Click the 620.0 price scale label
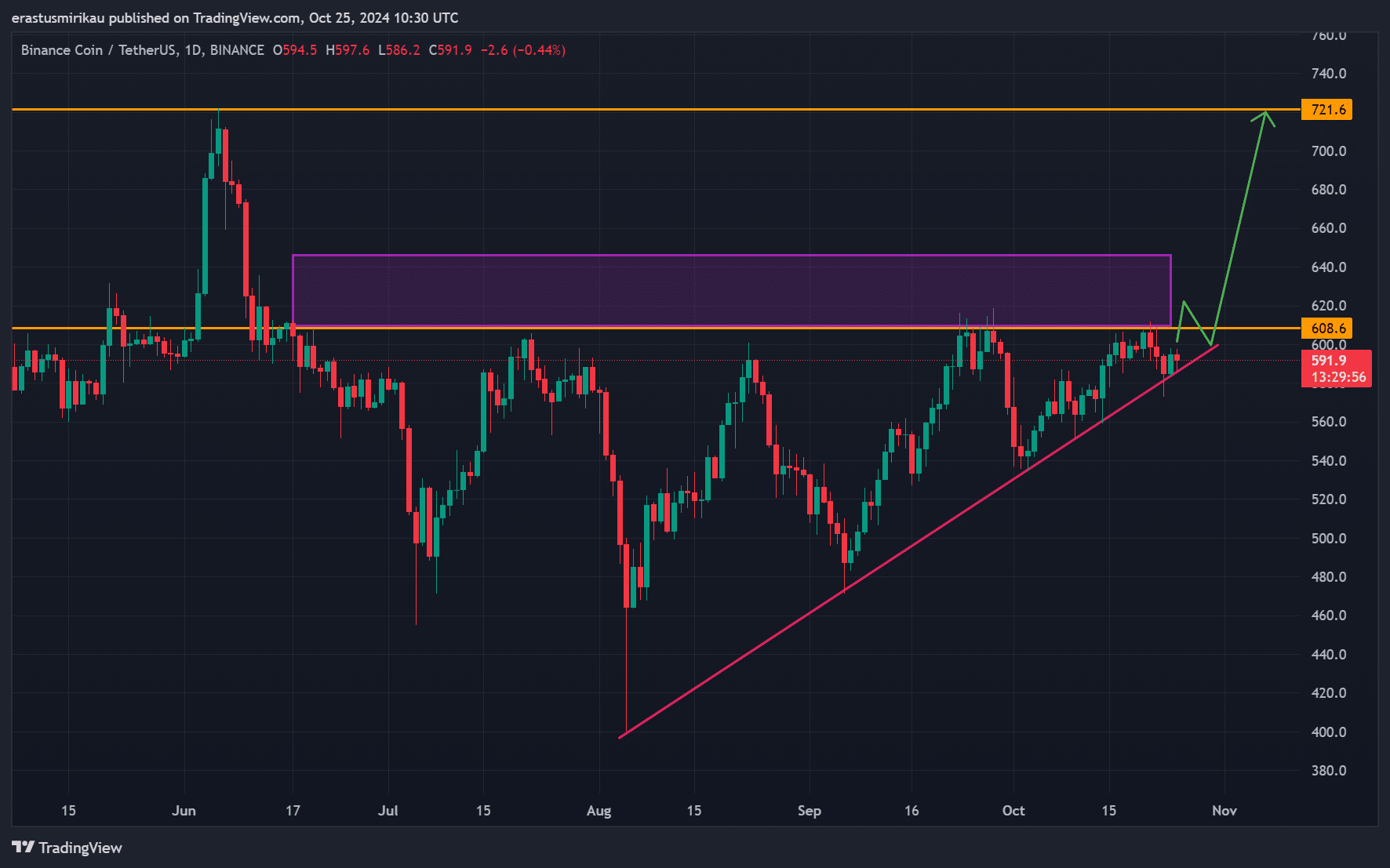The height and width of the screenshot is (868, 1390). pyautogui.click(x=1328, y=305)
